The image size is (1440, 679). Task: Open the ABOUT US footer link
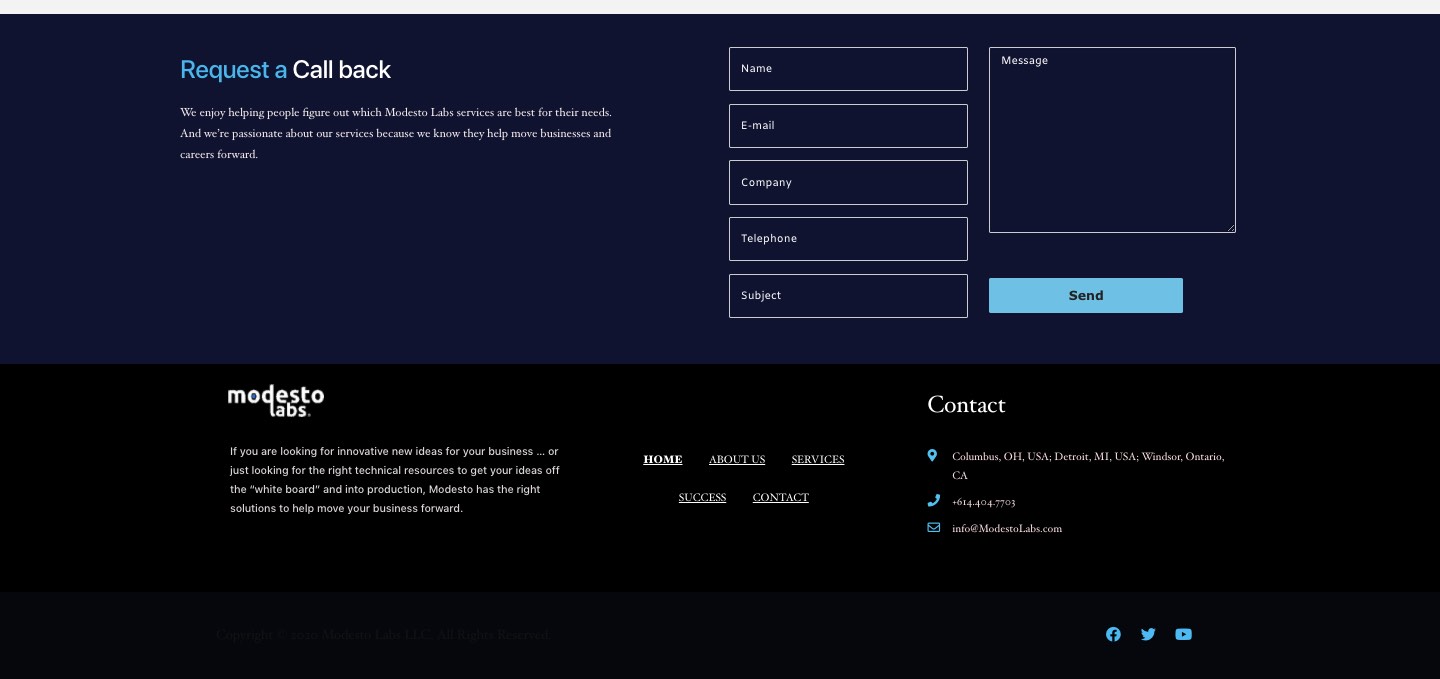[x=737, y=460]
